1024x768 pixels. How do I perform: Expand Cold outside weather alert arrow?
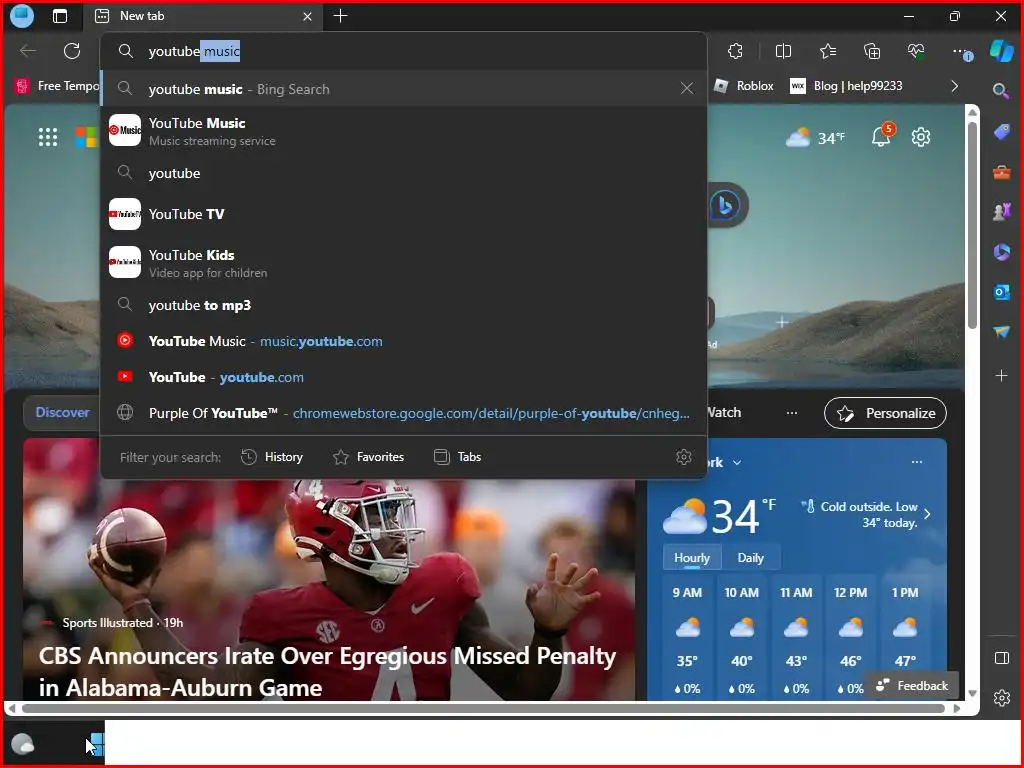point(927,514)
